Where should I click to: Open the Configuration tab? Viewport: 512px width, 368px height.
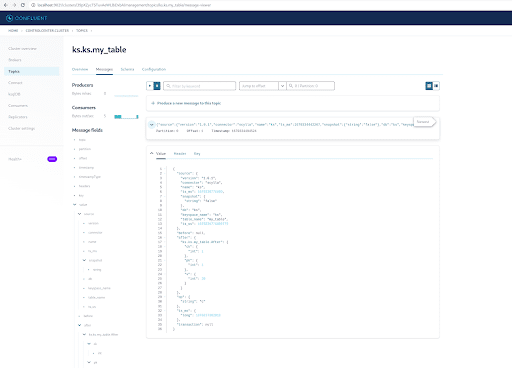point(154,69)
